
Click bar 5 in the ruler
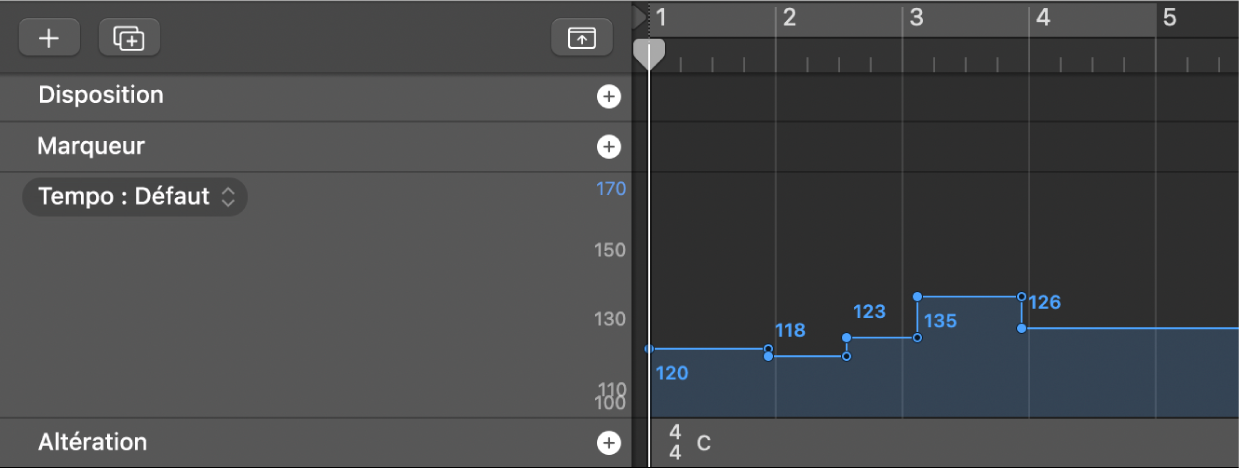tap(1169, 18)
